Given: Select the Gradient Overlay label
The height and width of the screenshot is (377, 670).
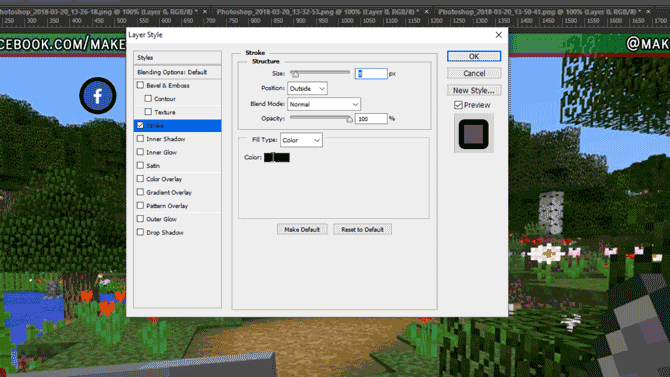Looking at the screenshot, I should [x=169, y=192].
